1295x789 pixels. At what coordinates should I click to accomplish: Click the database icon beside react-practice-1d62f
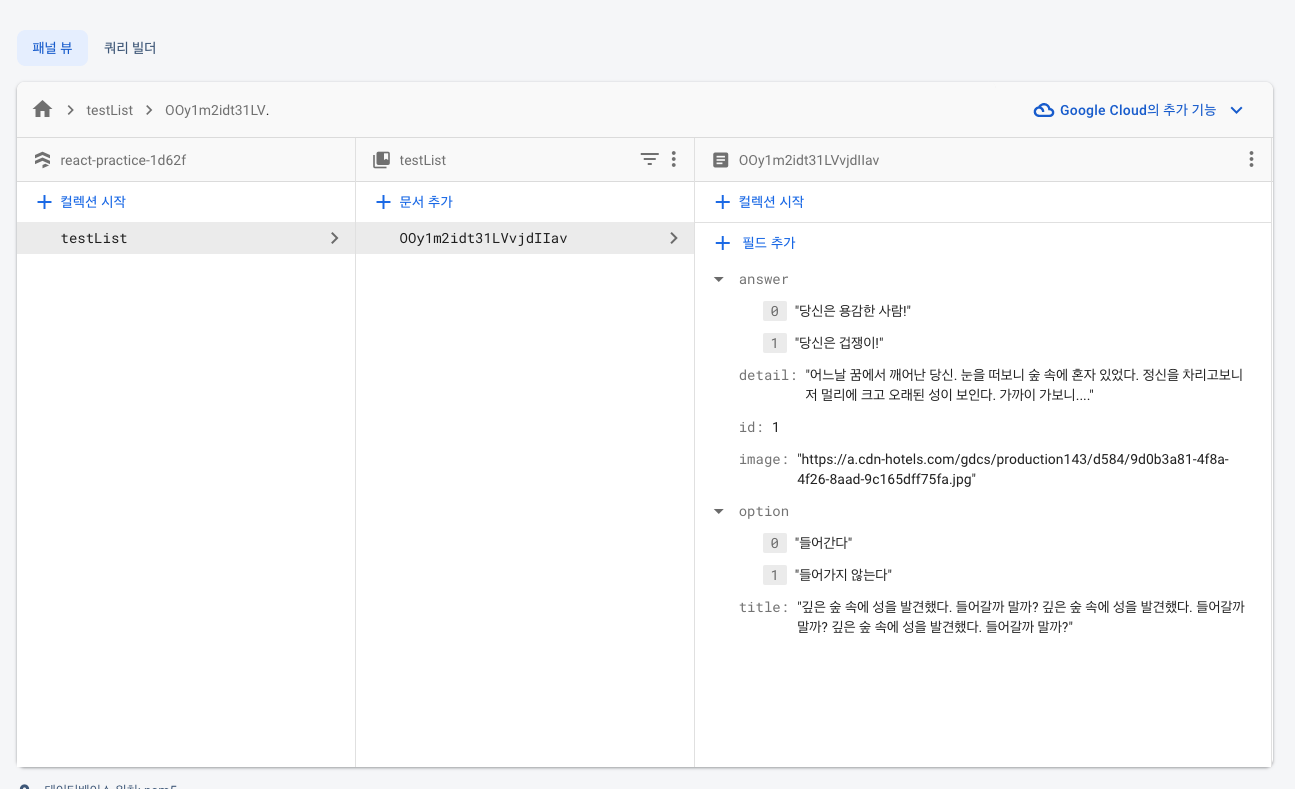[x=42, y=160]
